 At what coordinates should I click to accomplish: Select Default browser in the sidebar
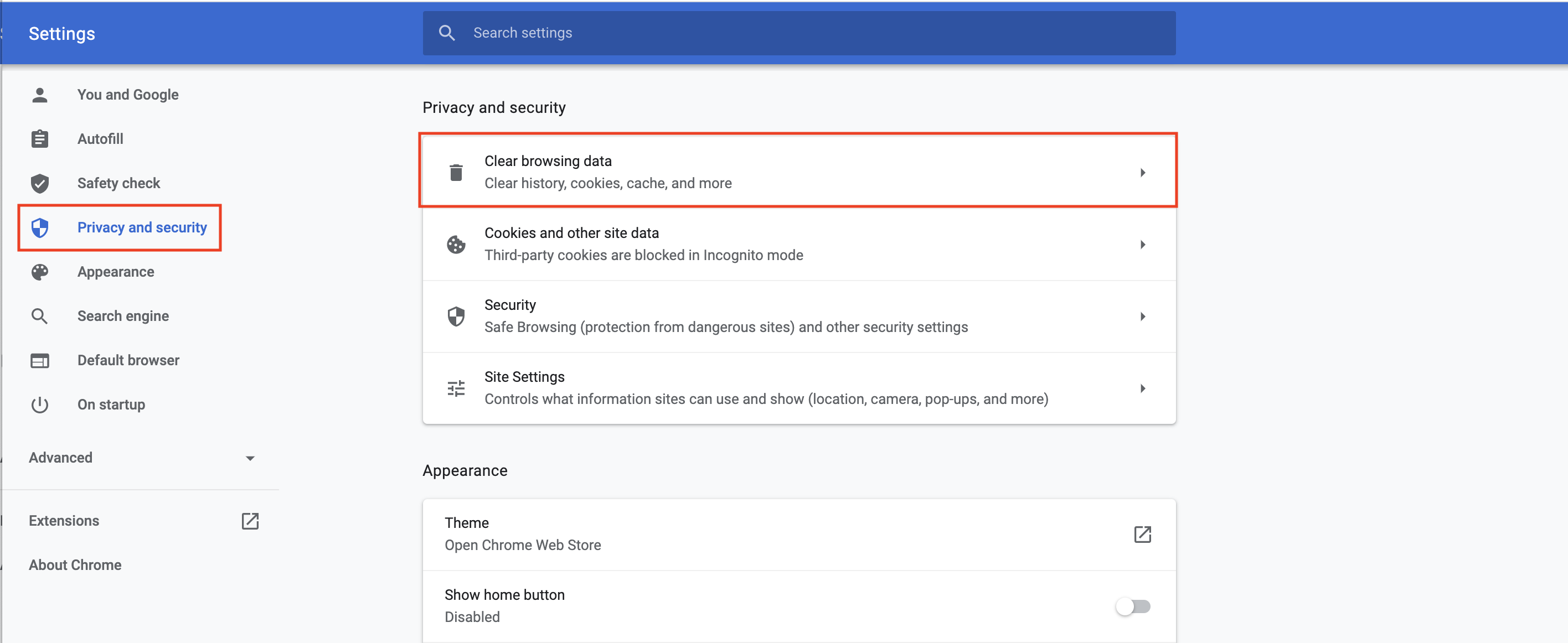[x=128, y=361]
